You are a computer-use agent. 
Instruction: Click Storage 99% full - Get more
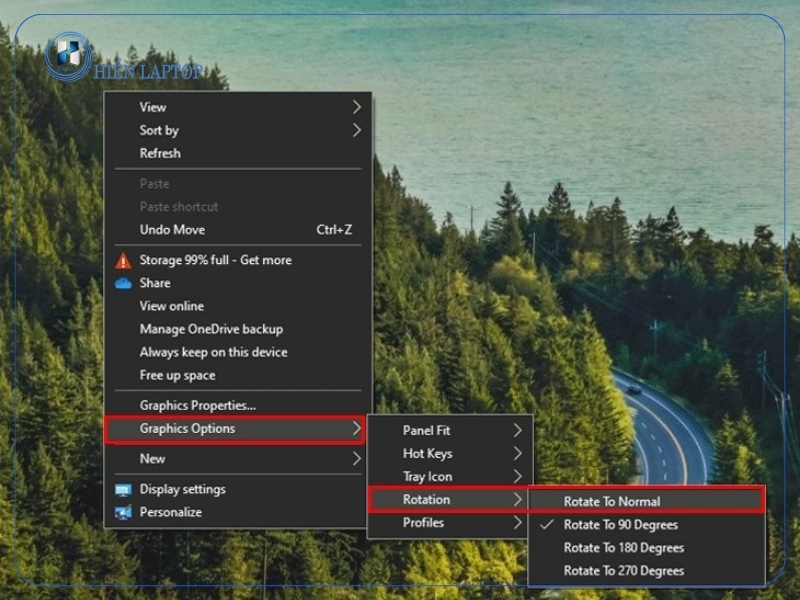pos(238,260)
